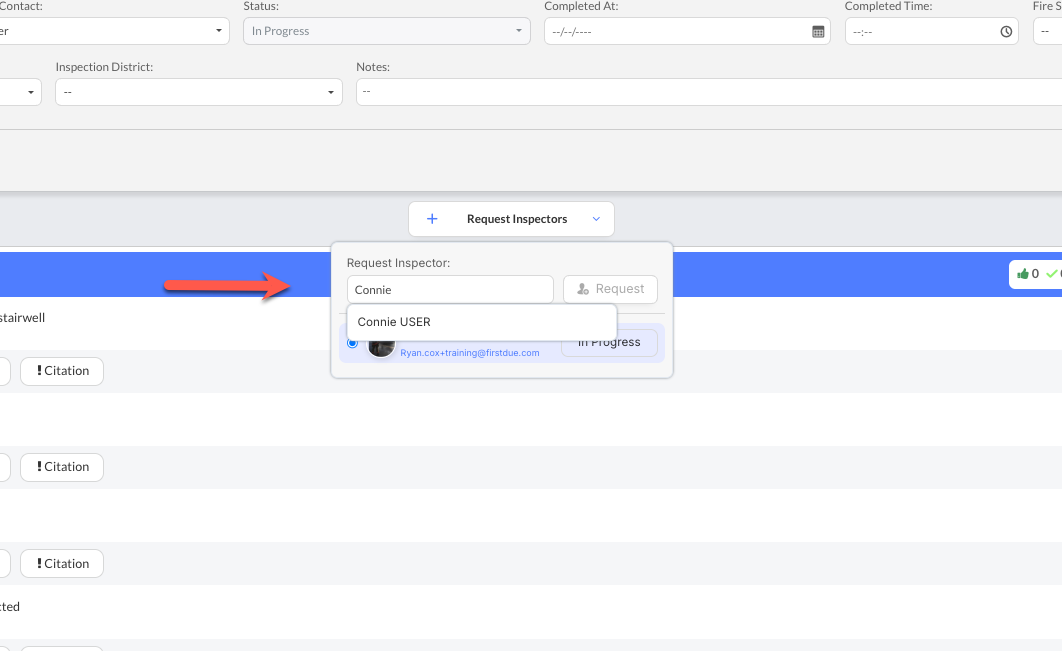Click the third Citation button
This screenshot has height=651, width=1062.
(62, 564)
